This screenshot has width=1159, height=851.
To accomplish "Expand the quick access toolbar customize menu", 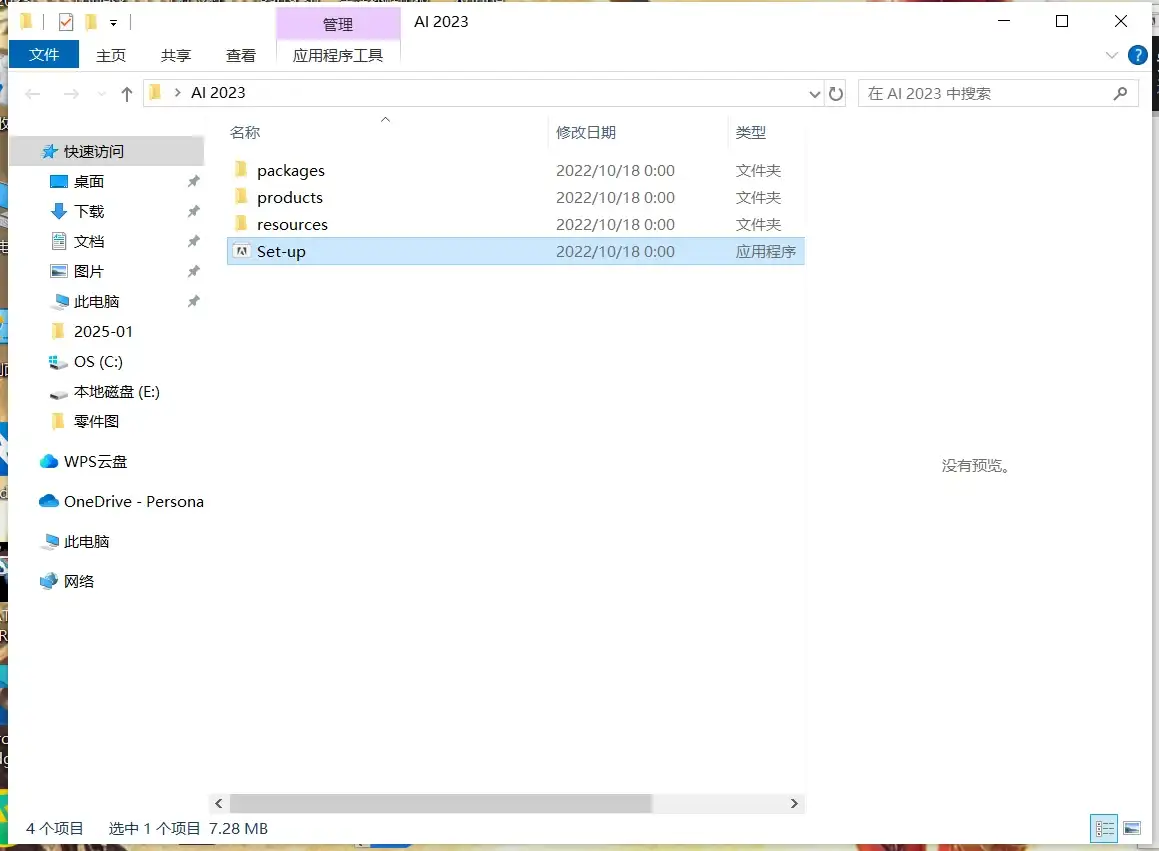I will [x=113, y=21].
